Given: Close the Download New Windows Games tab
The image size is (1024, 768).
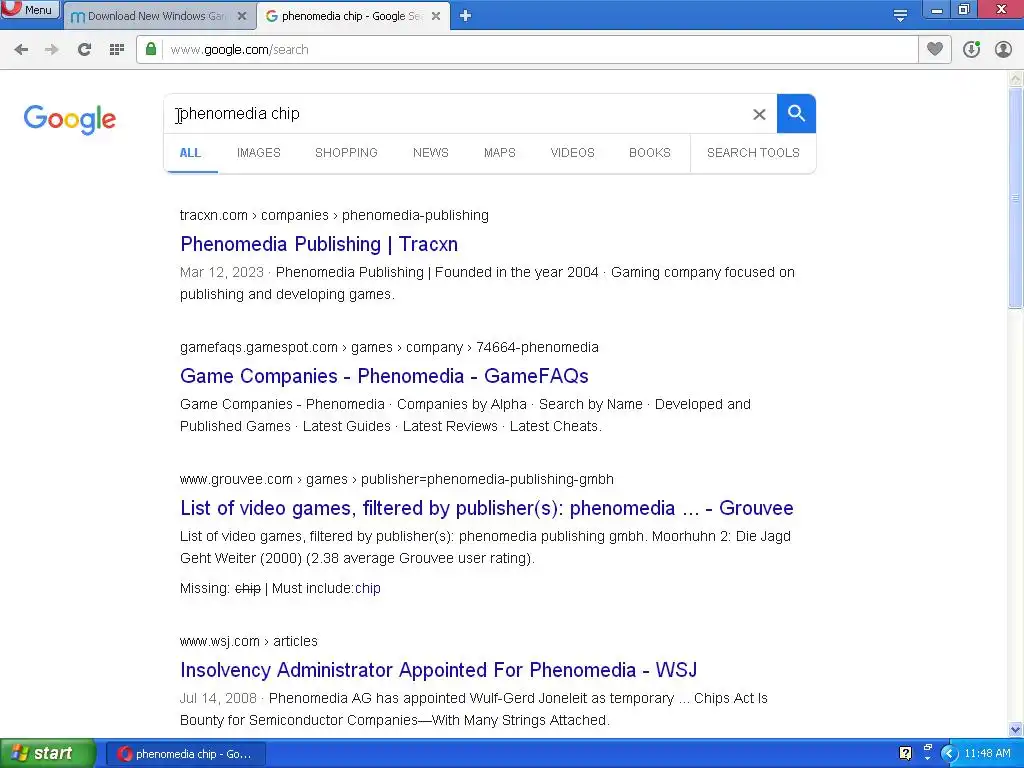Looking at the screenshot, I should (x=242, y=16).
